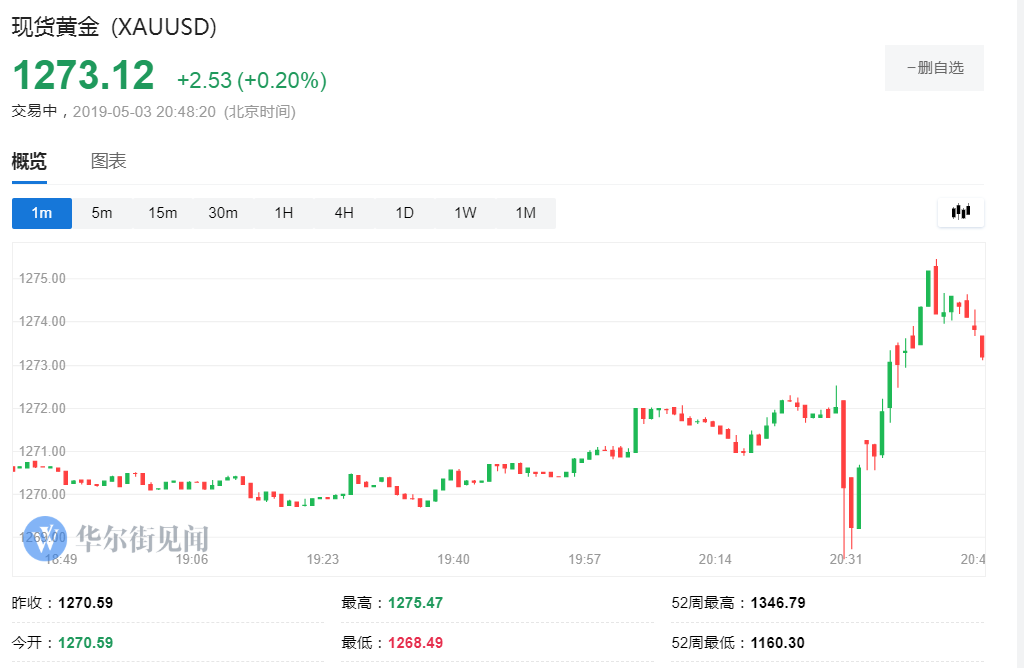Switch the chart to 4H interval
The image size is (1024, 668).
[x=344, y=213]
